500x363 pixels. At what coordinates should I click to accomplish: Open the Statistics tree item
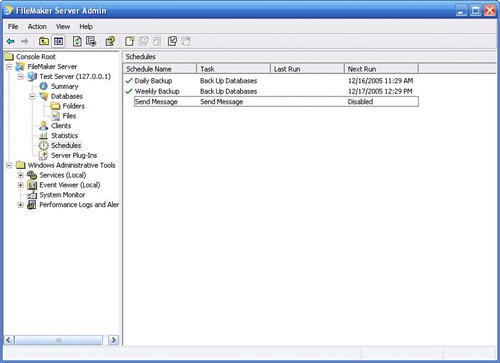tap(64, 136)
